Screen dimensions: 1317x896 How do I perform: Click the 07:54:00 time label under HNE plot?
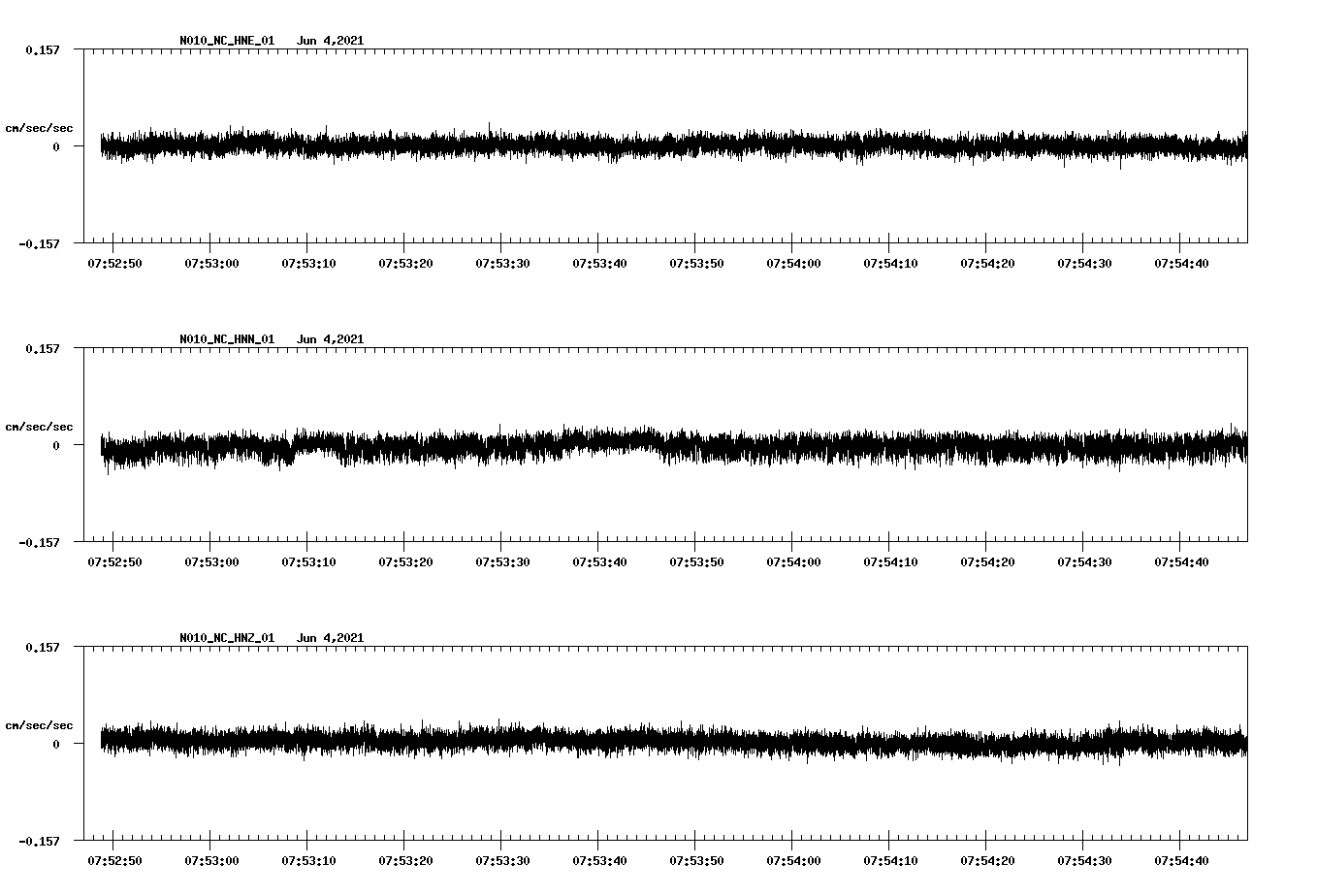pyautogui.click(x=793, y=263)
